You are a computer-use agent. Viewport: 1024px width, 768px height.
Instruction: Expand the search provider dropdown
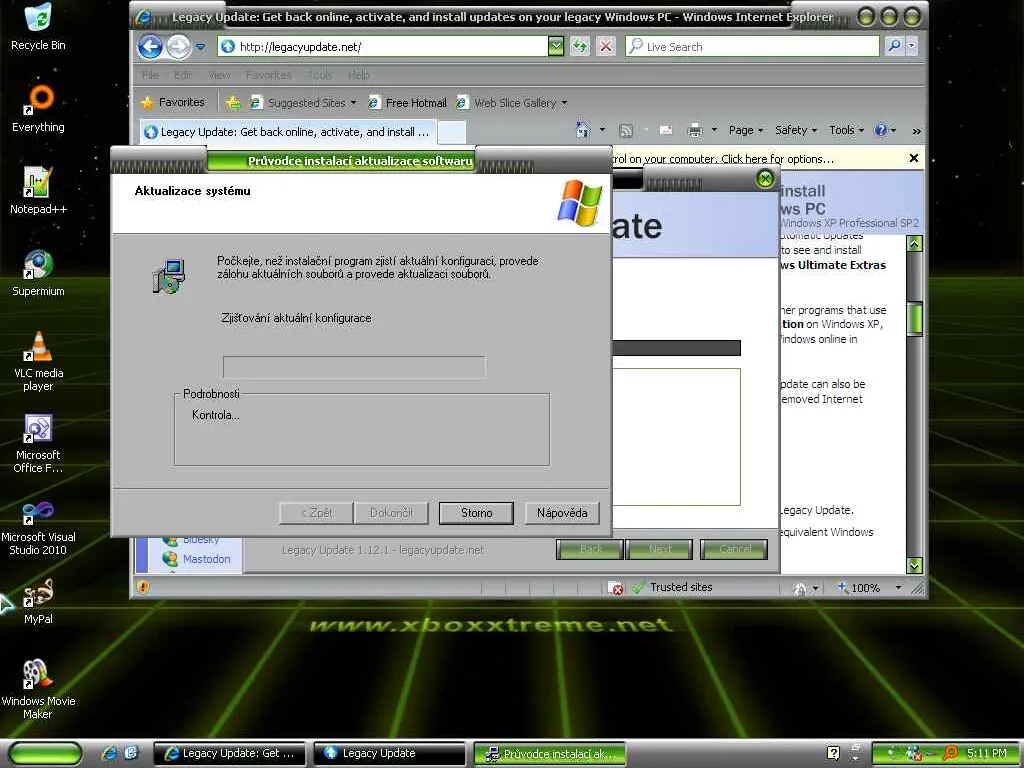(912, 46)
